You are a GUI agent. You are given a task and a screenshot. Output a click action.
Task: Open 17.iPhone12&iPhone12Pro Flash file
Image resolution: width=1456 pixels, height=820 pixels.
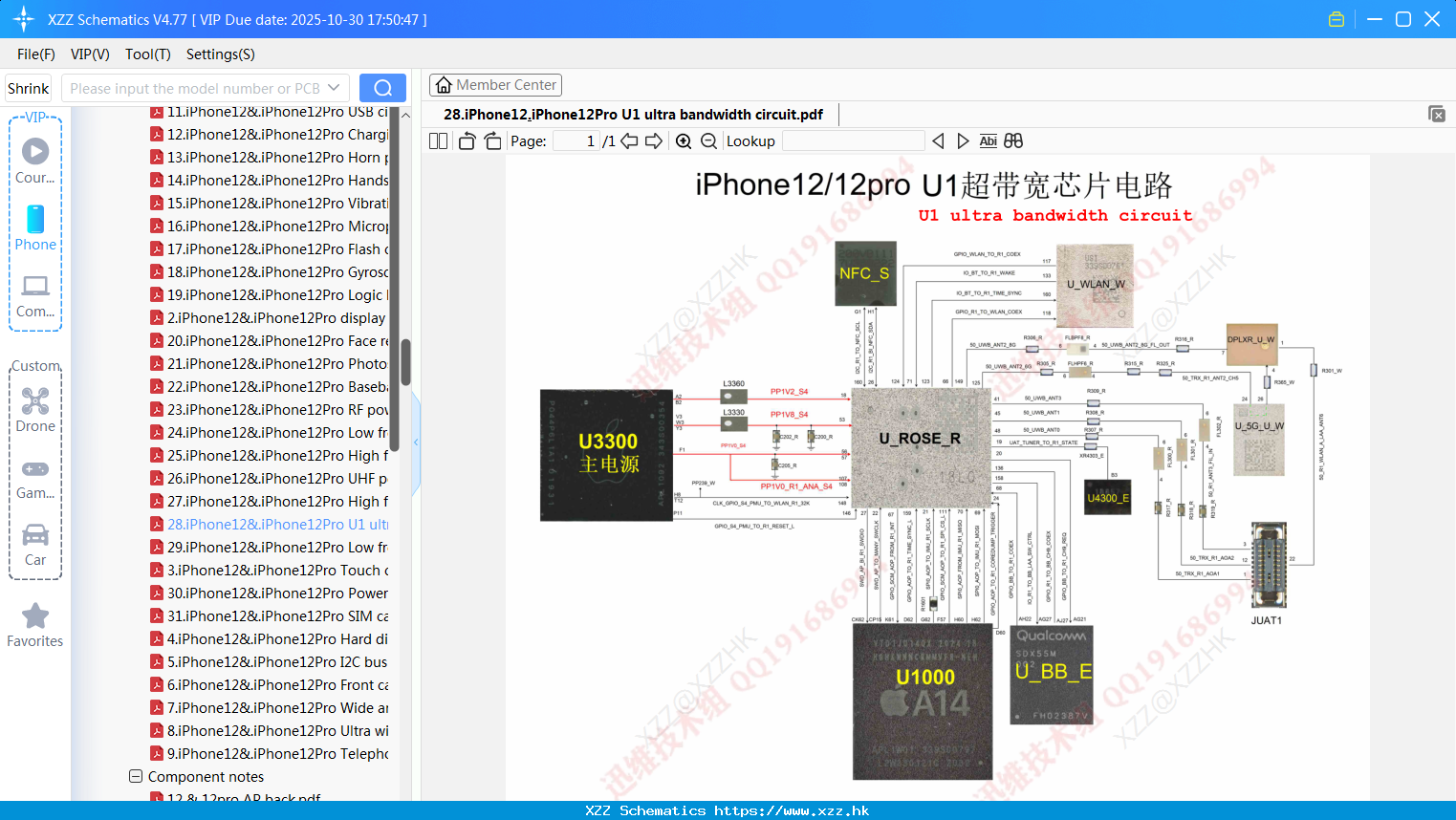[x=270, y=249]
